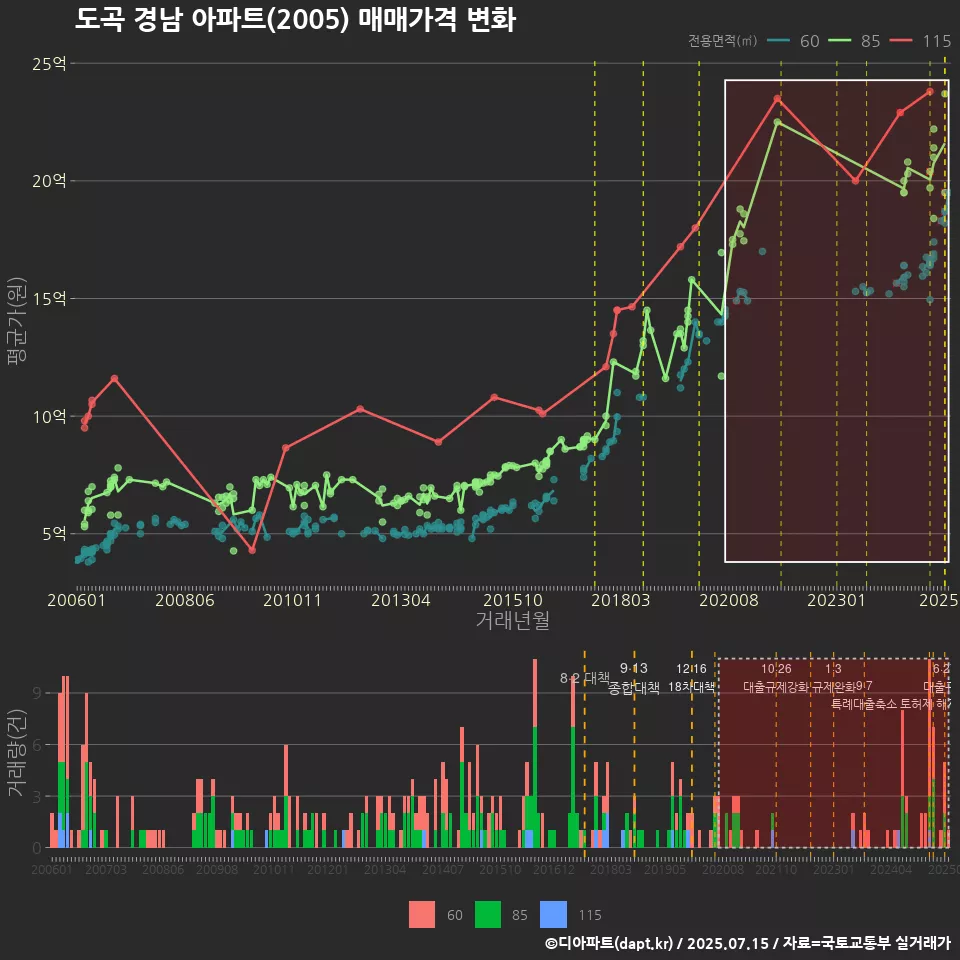Click the red 115 line low point near 4억
The height and width of the screenshot is (960, 960).
pyautogui.click(x=252, y=550)
